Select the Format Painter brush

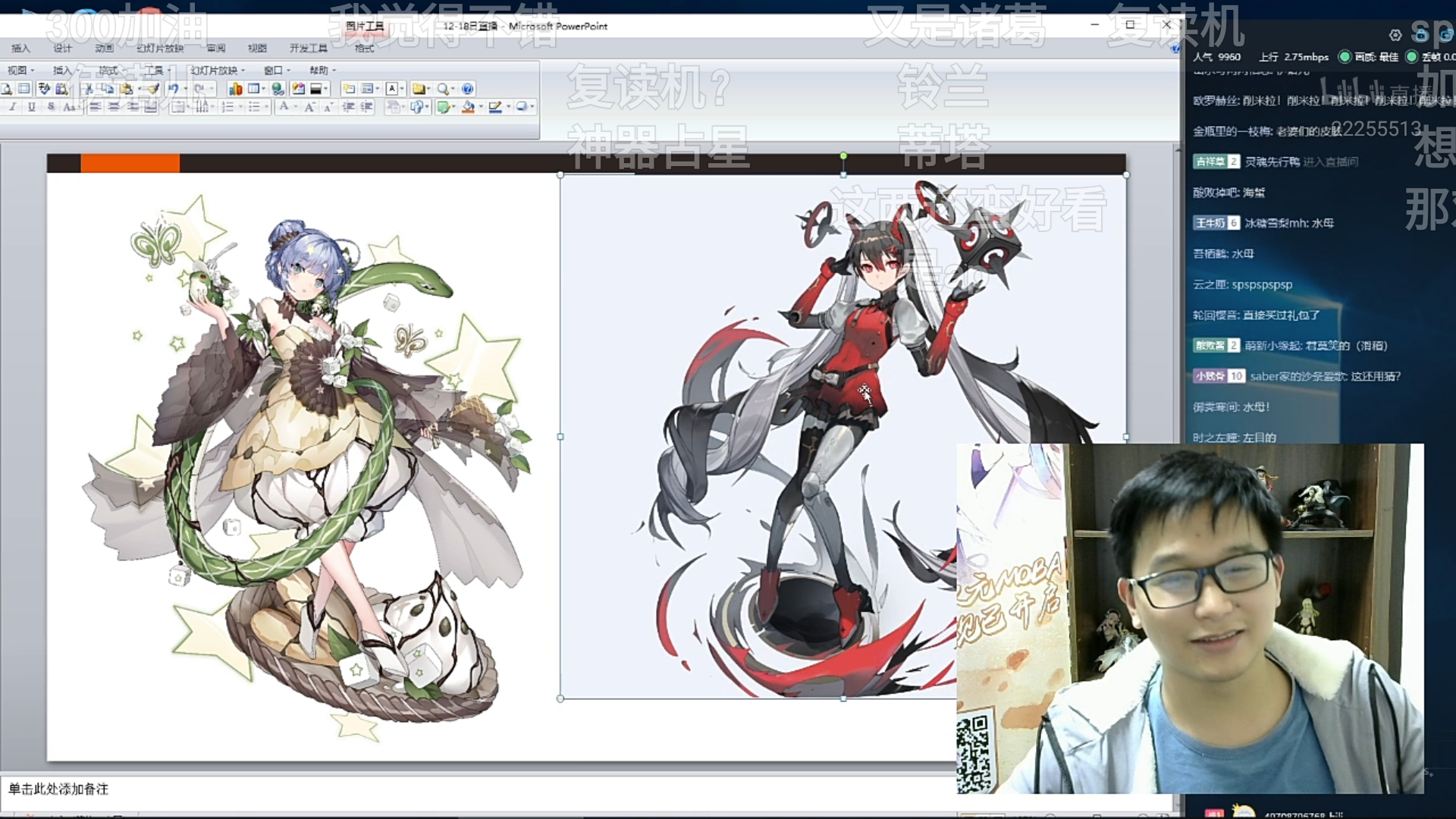coord(152,89)
